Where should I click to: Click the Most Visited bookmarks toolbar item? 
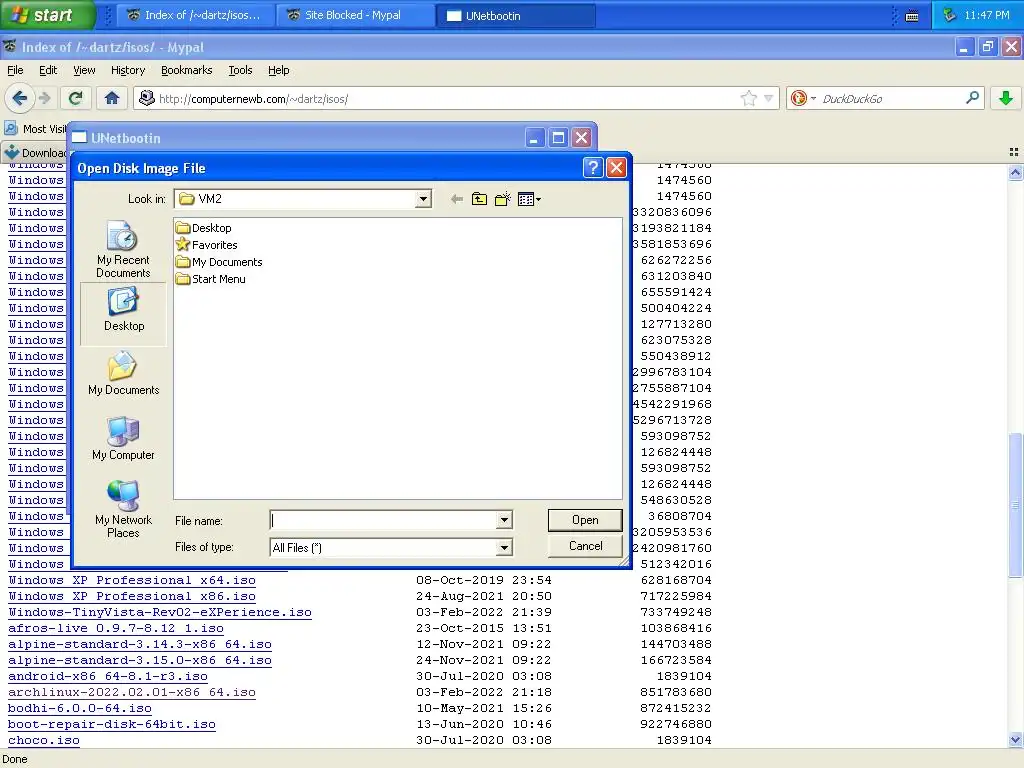[35, 129]
